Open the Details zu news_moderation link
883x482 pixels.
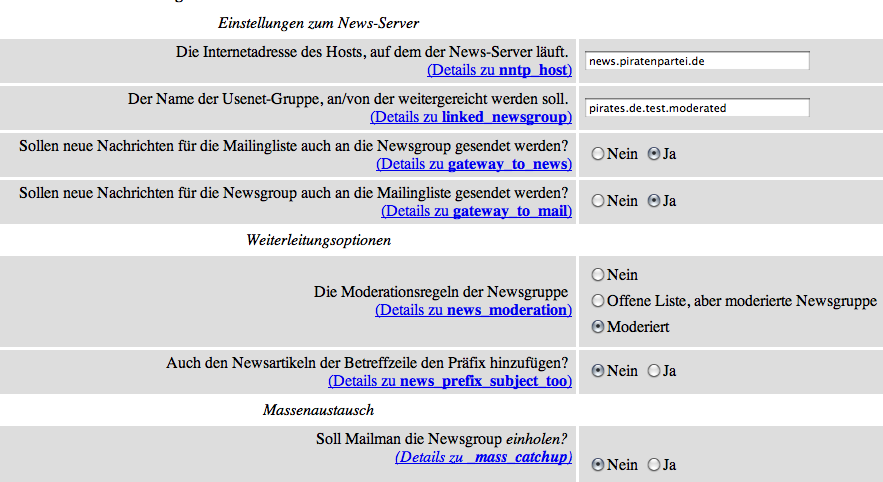click(x=473, y=310)
